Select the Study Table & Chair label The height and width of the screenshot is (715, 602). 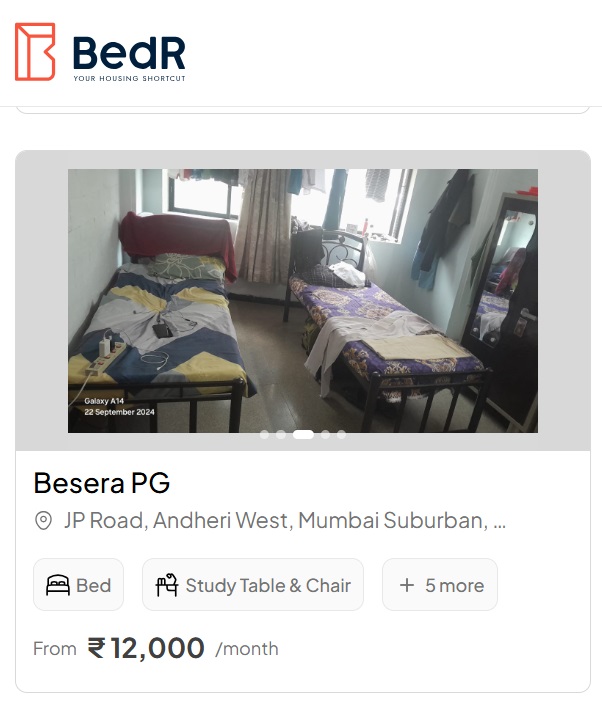tap(268, 585)
